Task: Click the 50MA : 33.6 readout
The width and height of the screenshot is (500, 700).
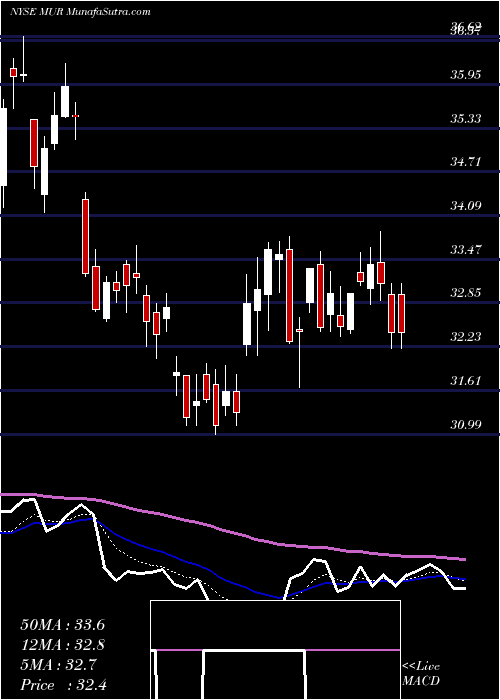Action: pos(62,625)
